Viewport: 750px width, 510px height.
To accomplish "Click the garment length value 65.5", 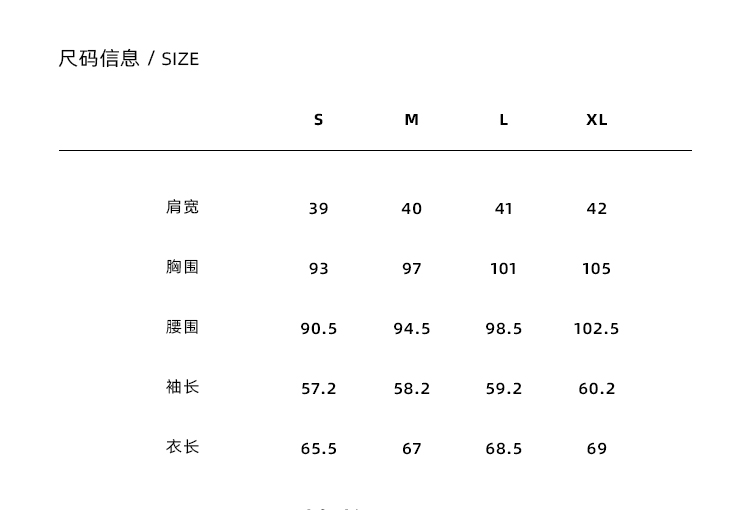I will click(x=319, y=449).
